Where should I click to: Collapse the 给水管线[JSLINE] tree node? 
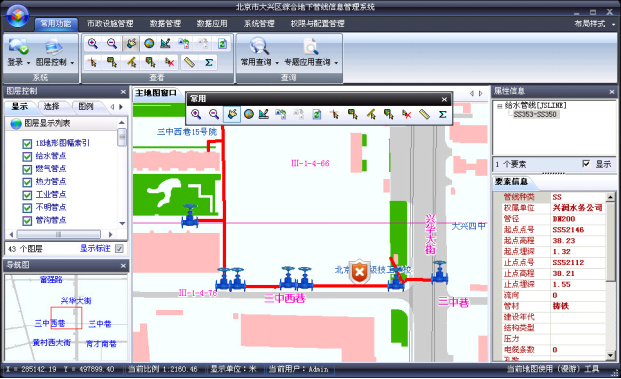point(499,106)
